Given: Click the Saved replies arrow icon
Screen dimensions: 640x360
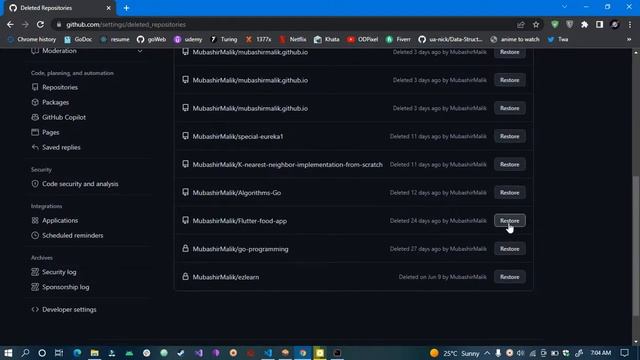Looking at the screenshot, I should pos(35,147).
